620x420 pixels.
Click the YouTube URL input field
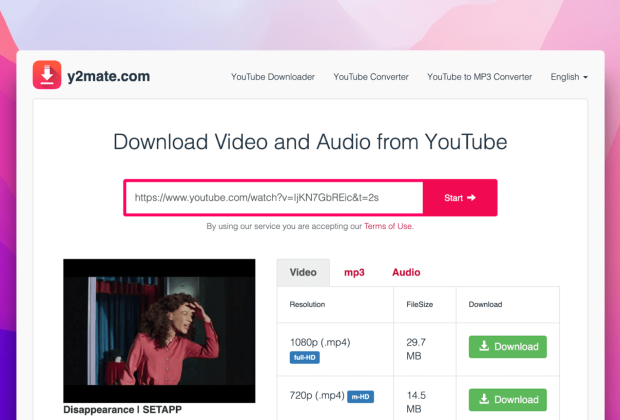[274, 198]
